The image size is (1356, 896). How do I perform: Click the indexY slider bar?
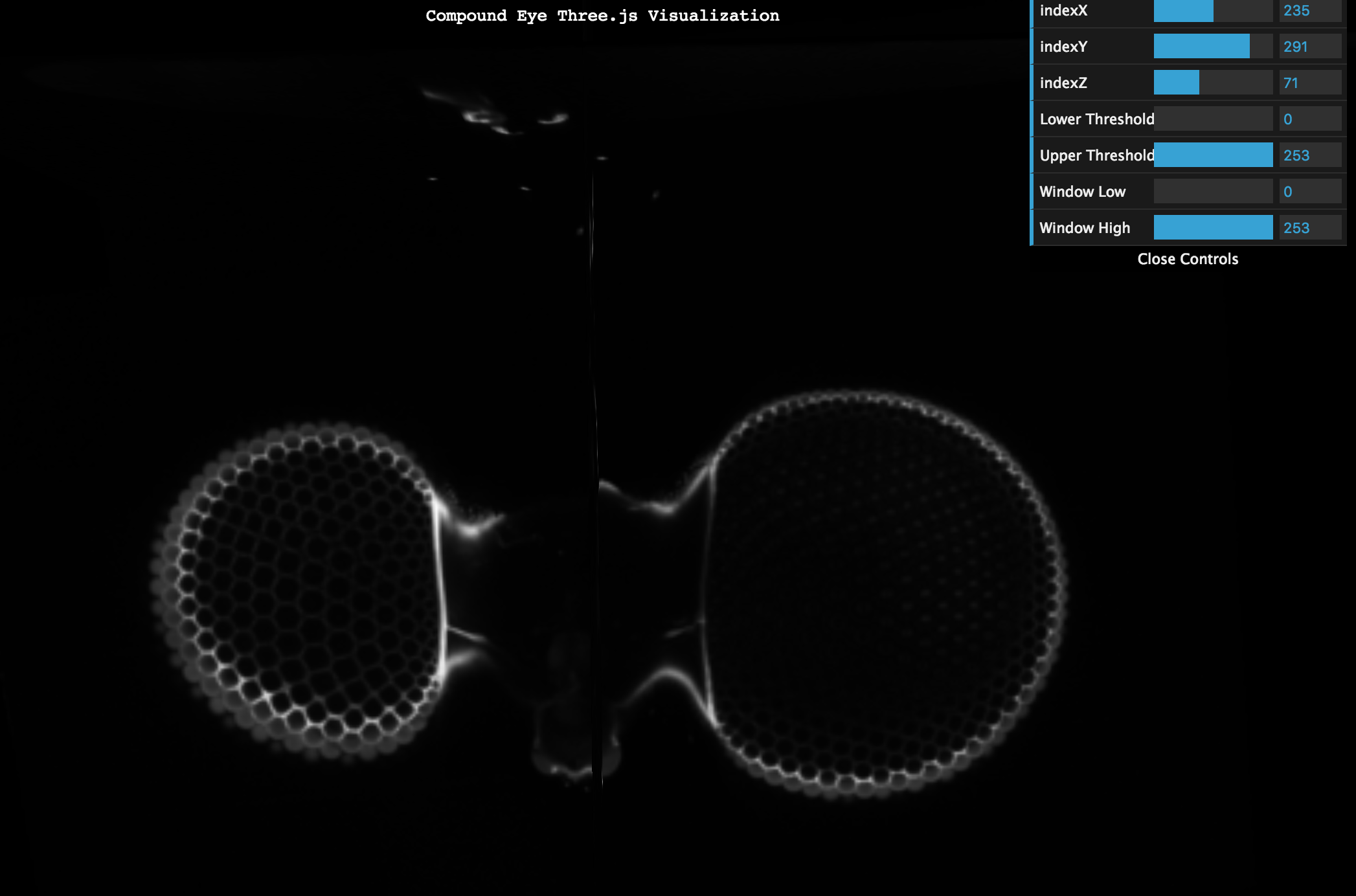(1213, 47)
